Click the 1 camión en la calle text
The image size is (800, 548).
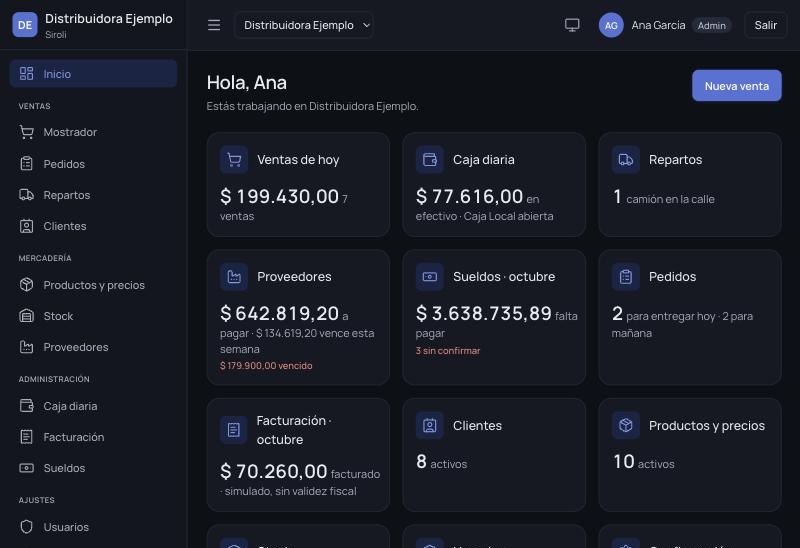(x=664, y=197)
